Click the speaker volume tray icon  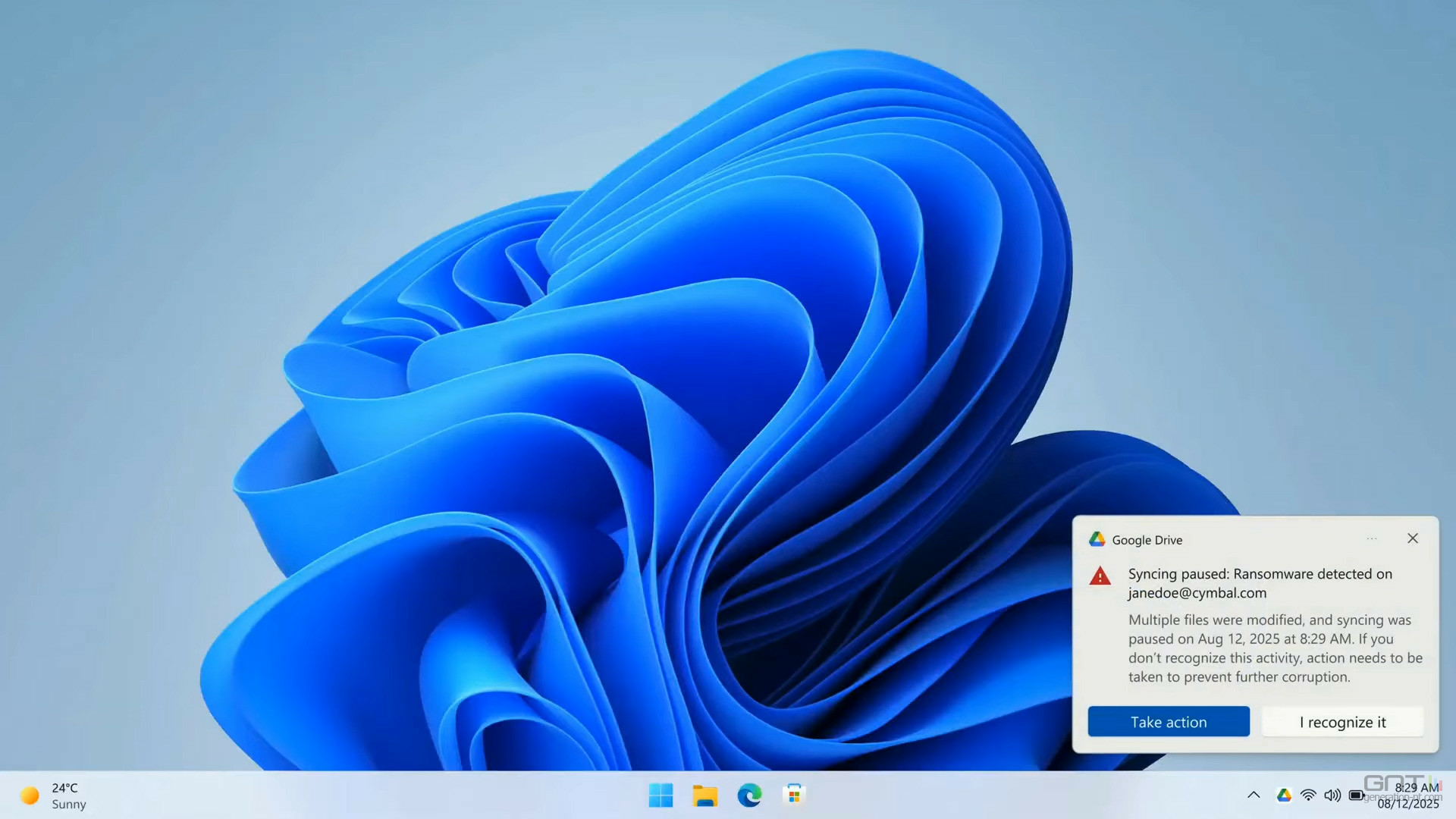pyautogui.click(x=1332, y=795)
